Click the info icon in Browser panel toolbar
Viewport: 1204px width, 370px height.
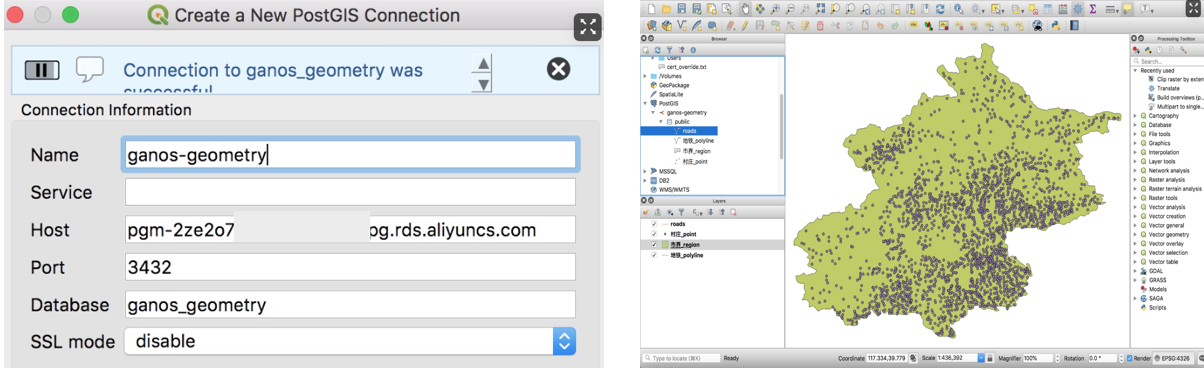coord(692,49)
